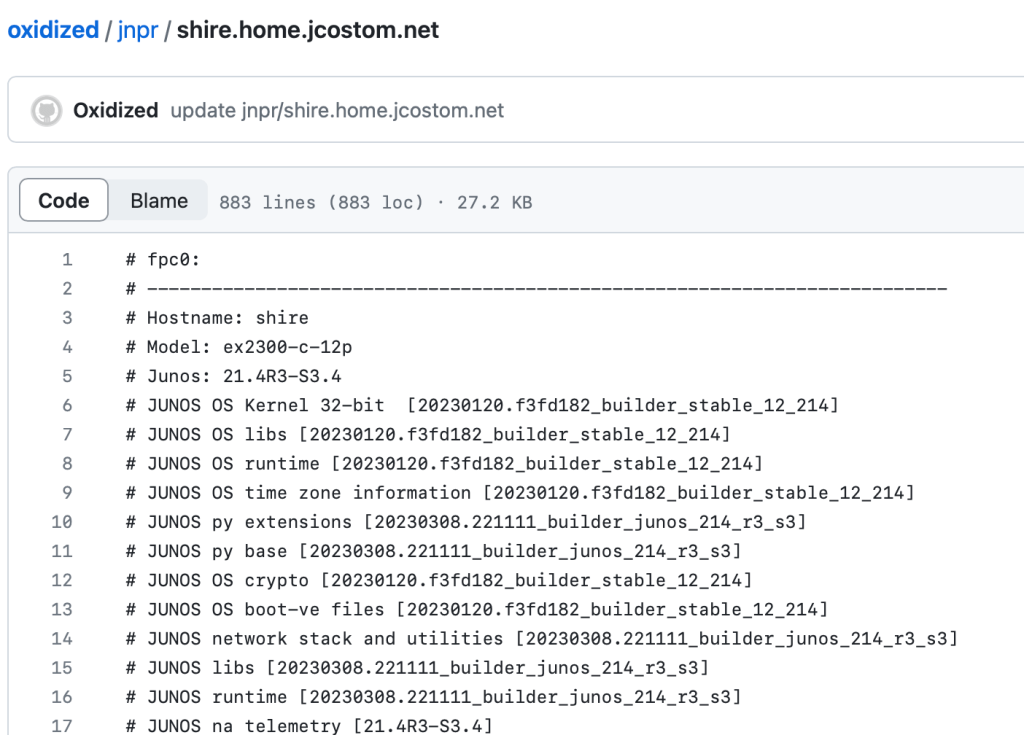Select line number 17
The width and height of the screenshot is (1024, 735).
(62, 726)
